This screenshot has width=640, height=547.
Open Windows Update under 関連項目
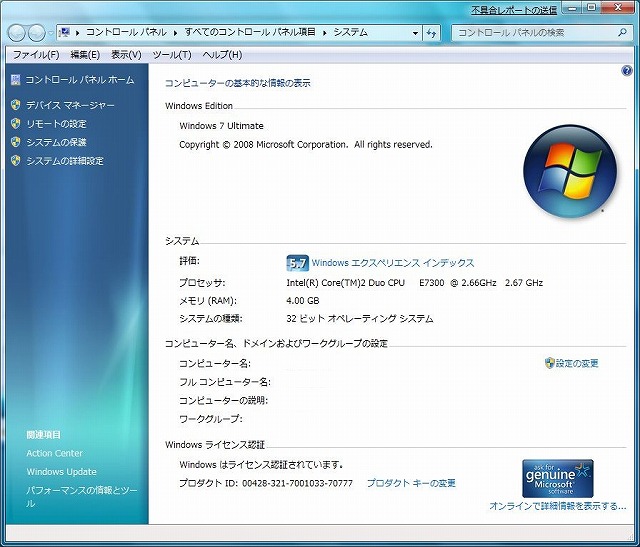(62, 471)
